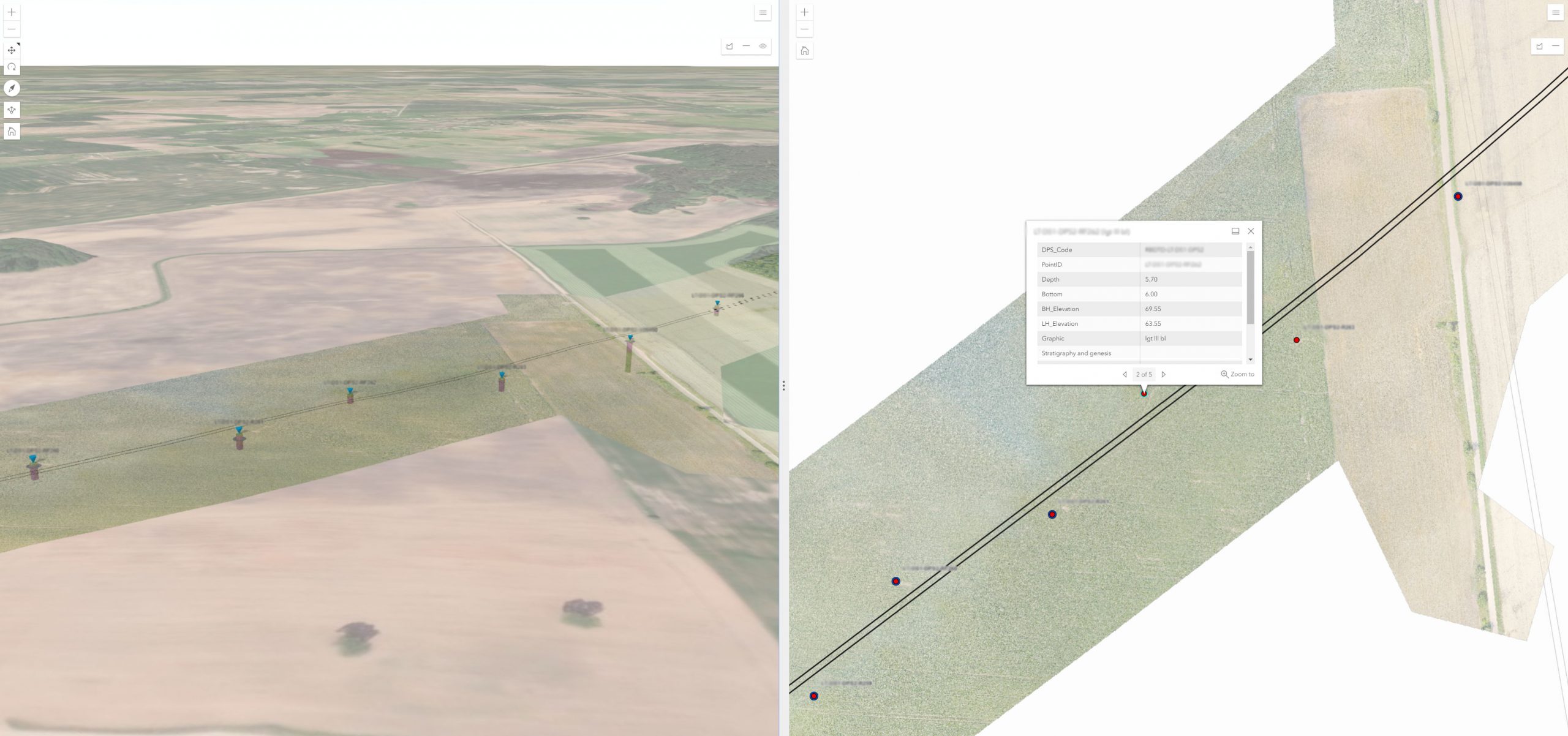The height and width of the screenshot is (736, 1568).
Task: Open hamburger menu in 2D map panel
Action: pyautogui.click(x=1555, y=12)
